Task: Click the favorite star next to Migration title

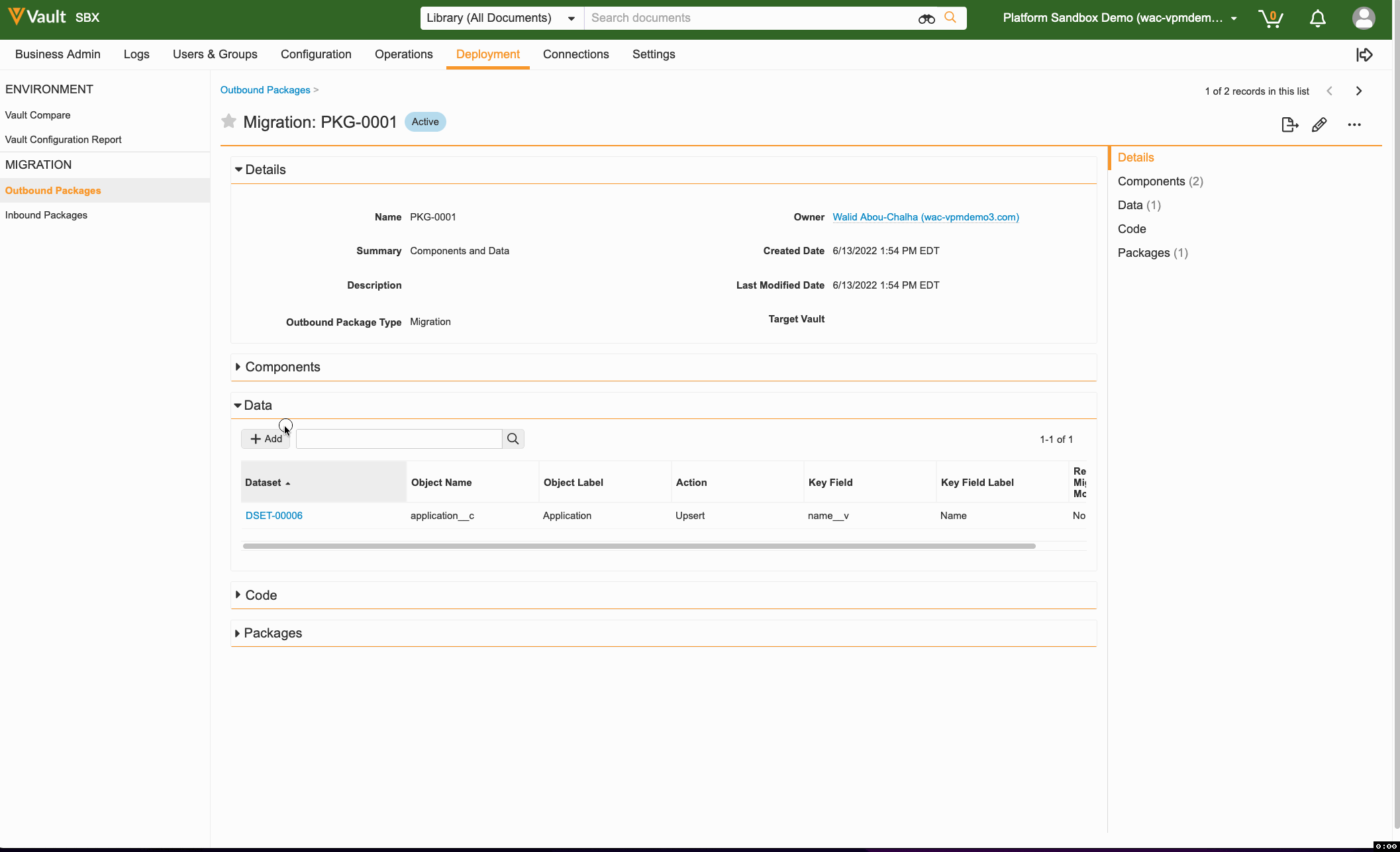Action: 228,121
